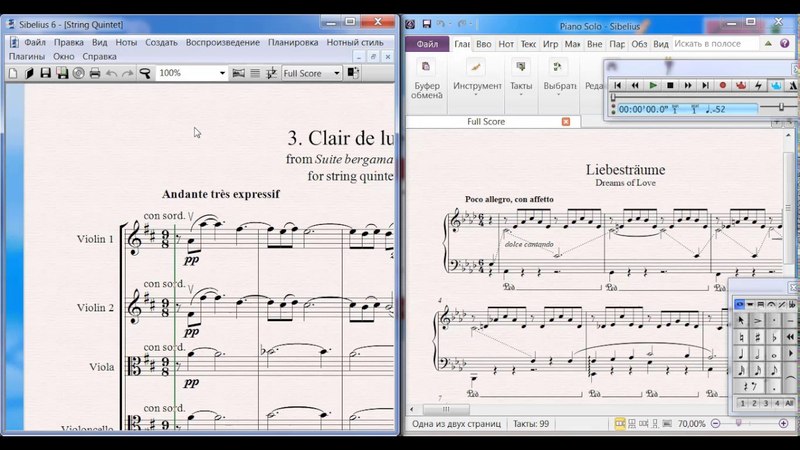Open the Создать menu
The image size is (800, 450).
[x=161, y=42]
